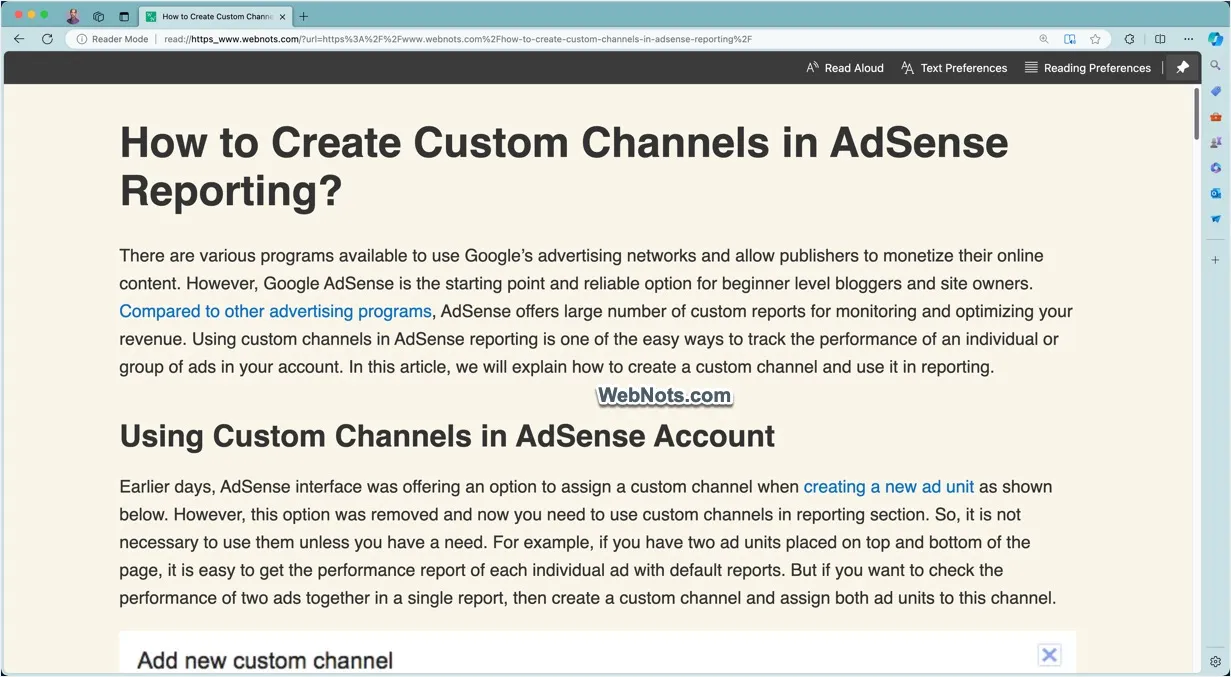1231x677 pixels.
Task: Open the Workspaces icon
Action: pos(98,16)
